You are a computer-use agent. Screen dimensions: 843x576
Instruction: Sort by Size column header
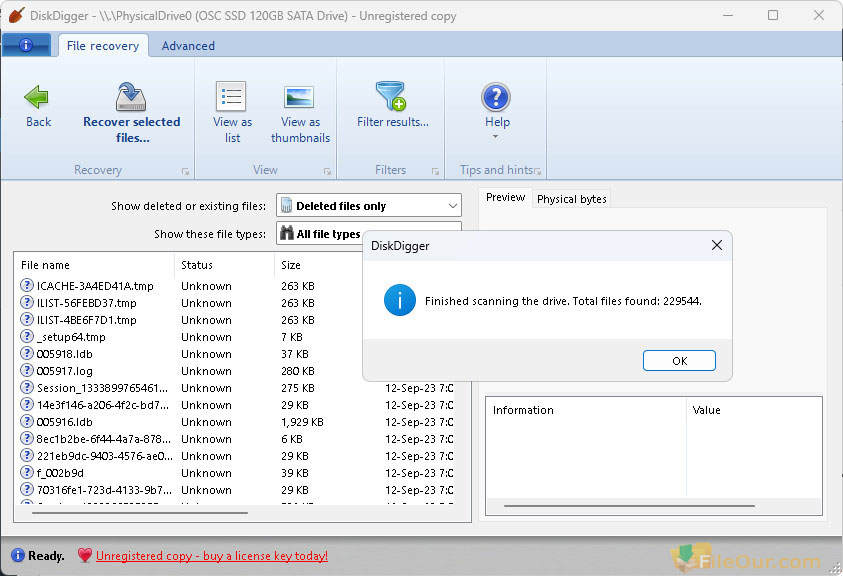tap(319, 265)
